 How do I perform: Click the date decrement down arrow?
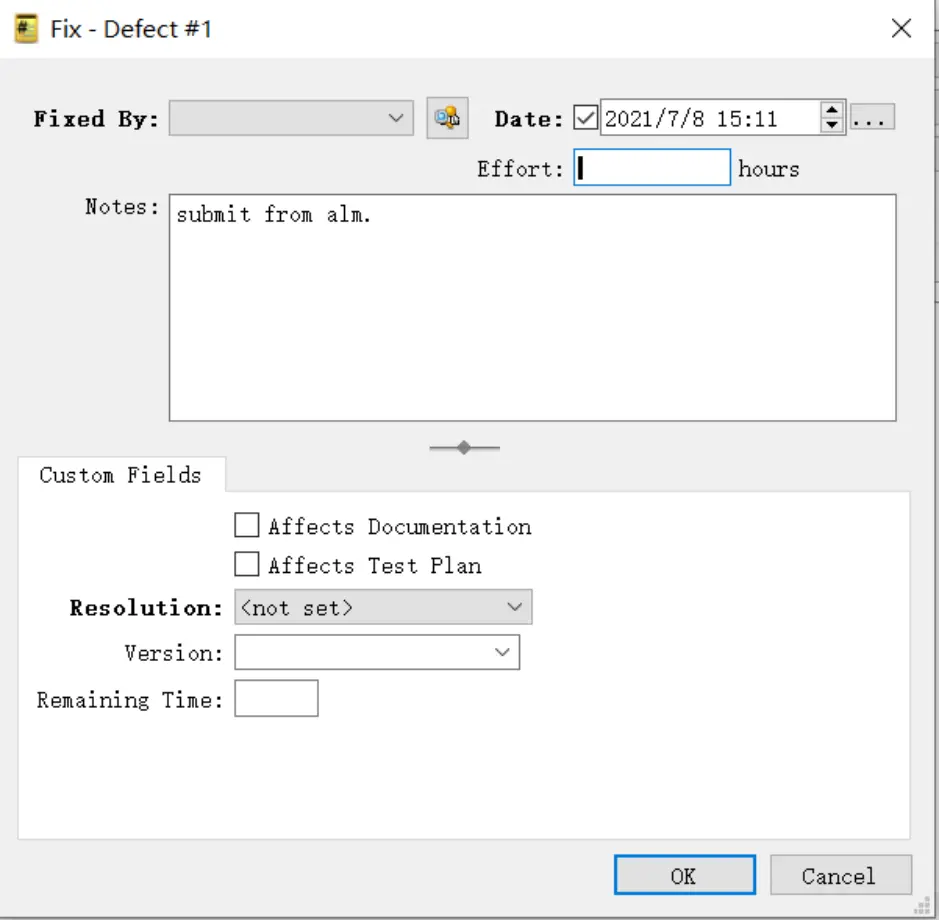(x=832, y=126)
